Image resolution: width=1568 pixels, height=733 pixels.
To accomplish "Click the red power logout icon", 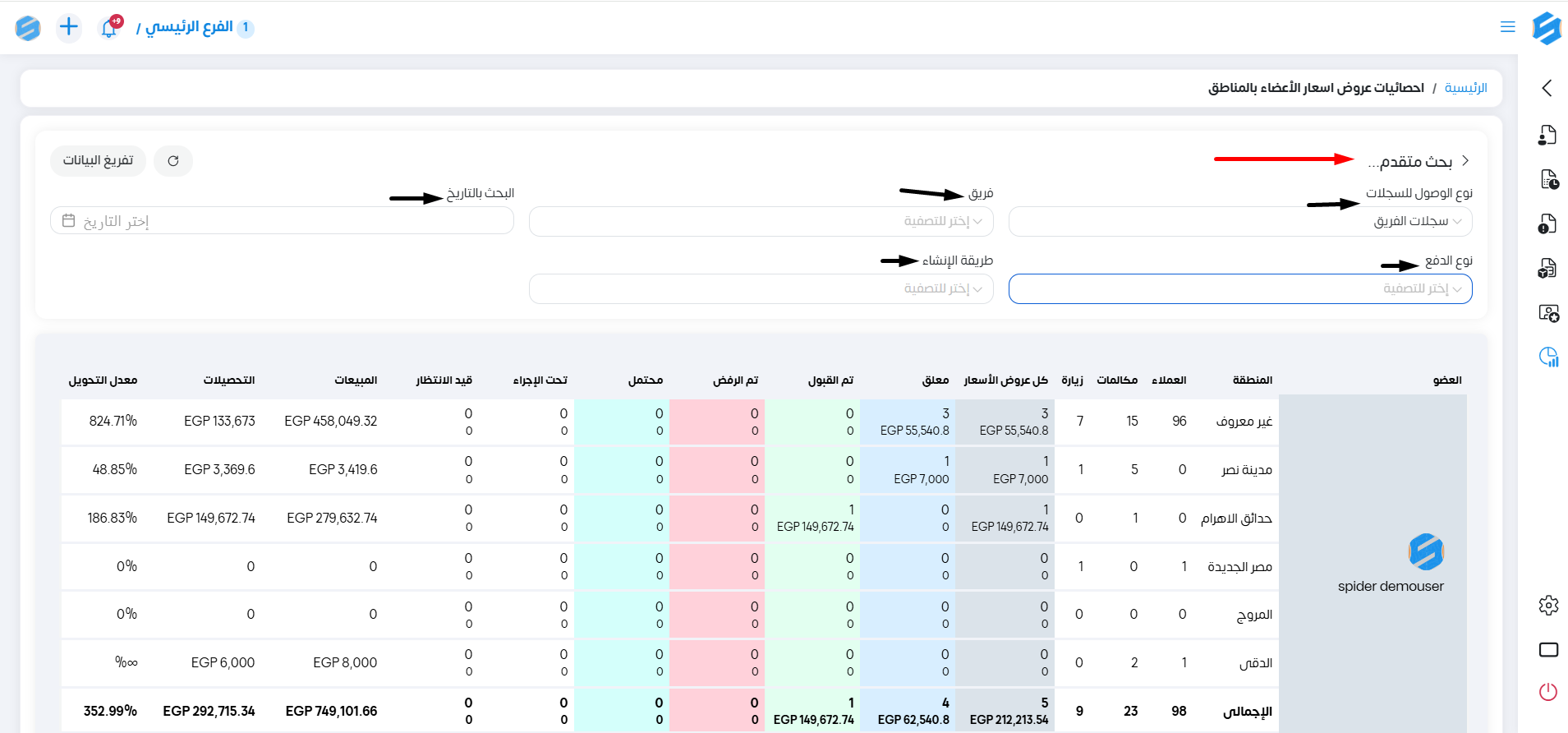I will tap(1548, 692).
